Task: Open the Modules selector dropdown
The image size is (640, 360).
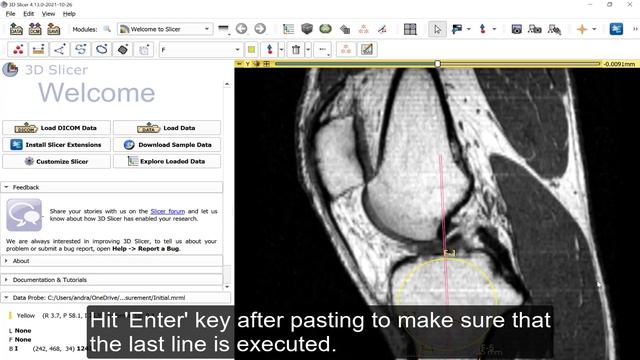Action: pos(165,29)
